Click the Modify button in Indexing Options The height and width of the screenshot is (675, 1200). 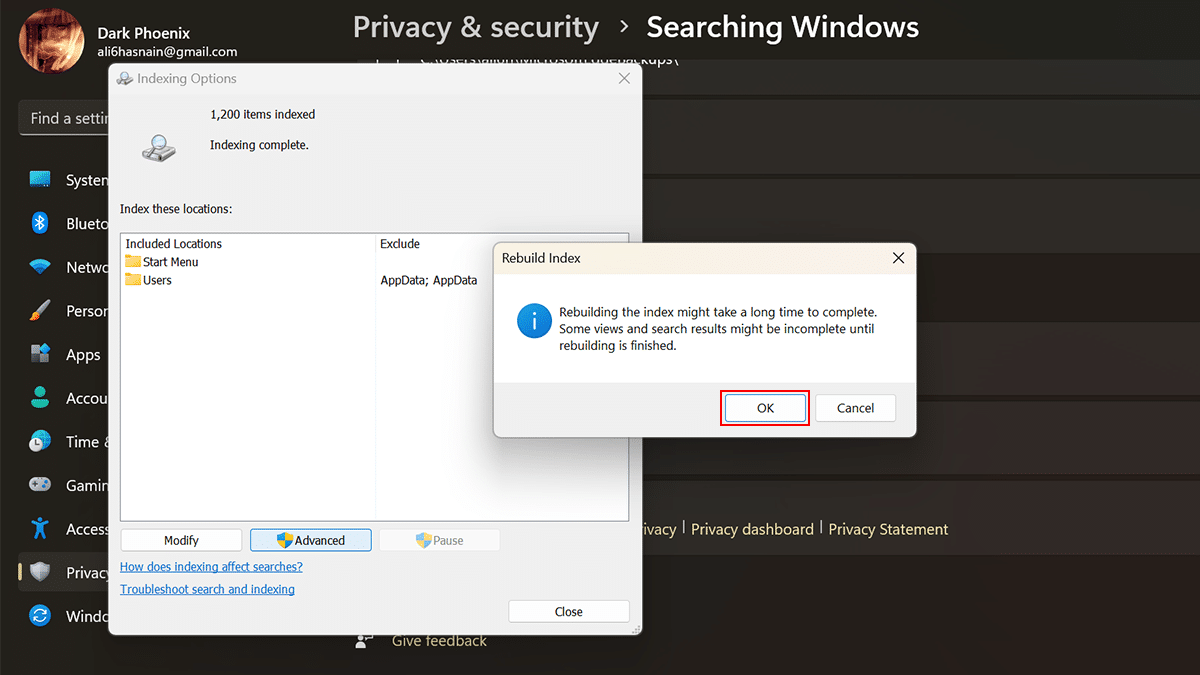point(181,540)
